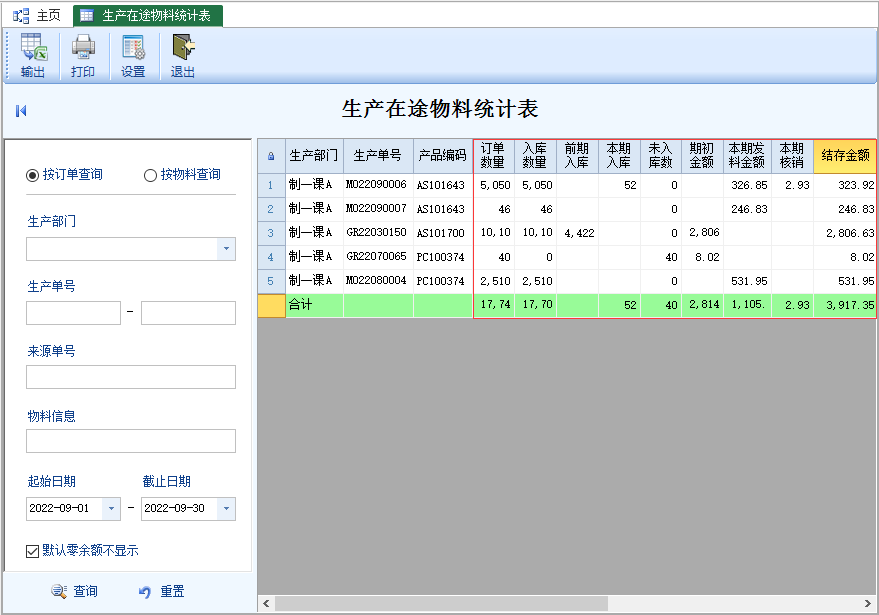
Task: Click the 查询 search button
Action: (75, 591)
